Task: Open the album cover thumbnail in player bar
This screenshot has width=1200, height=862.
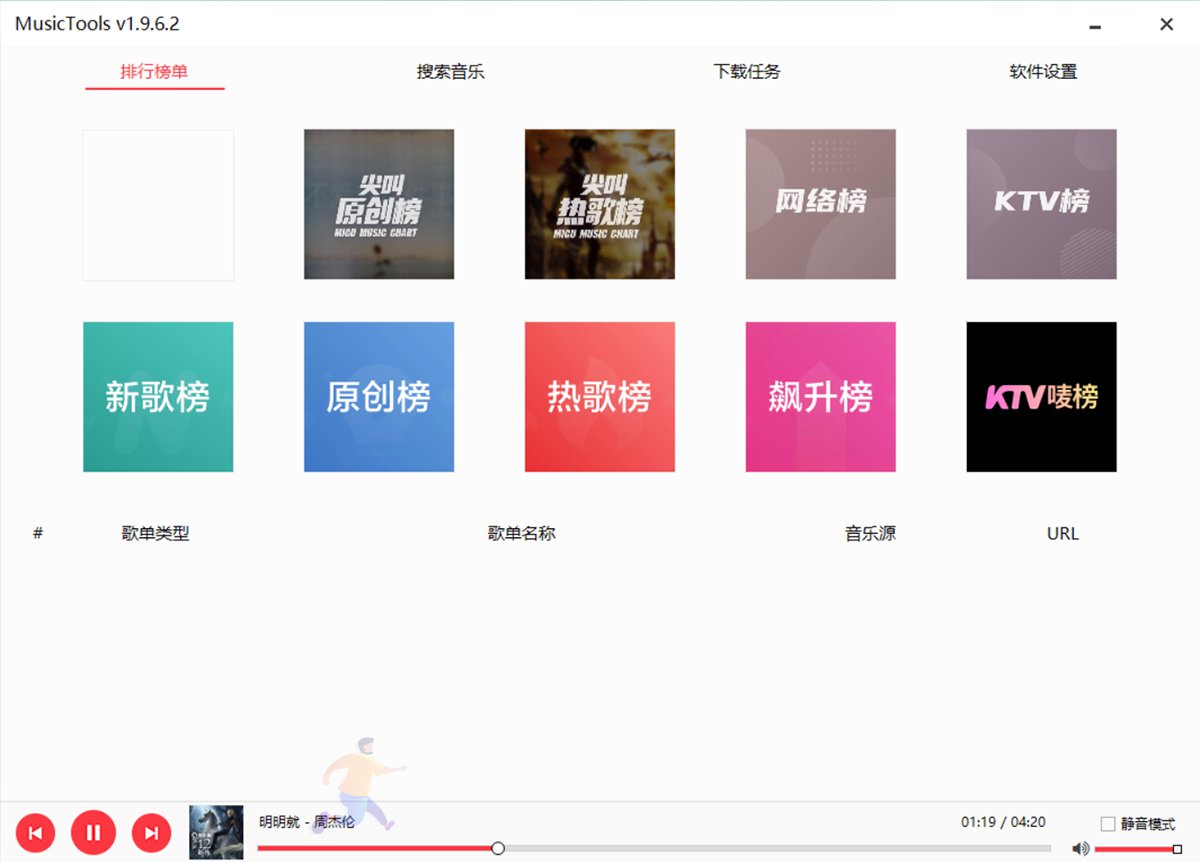Action: (x=216, y=832)
